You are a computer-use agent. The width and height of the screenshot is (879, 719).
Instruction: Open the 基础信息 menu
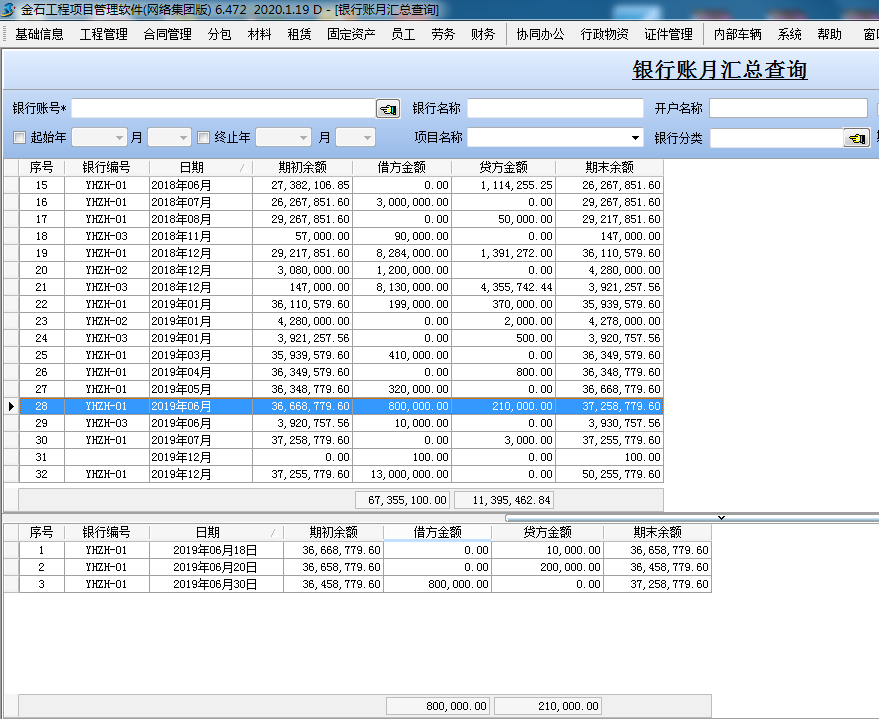38,33
